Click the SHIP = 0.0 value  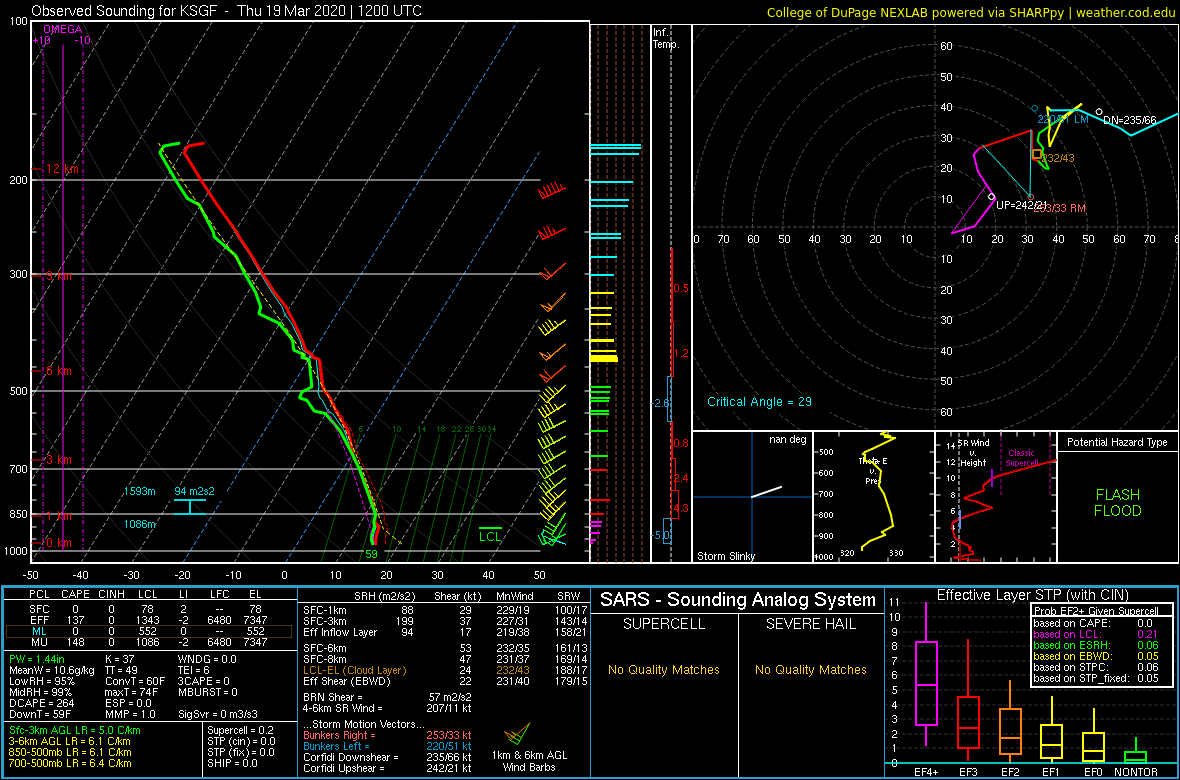234,763
